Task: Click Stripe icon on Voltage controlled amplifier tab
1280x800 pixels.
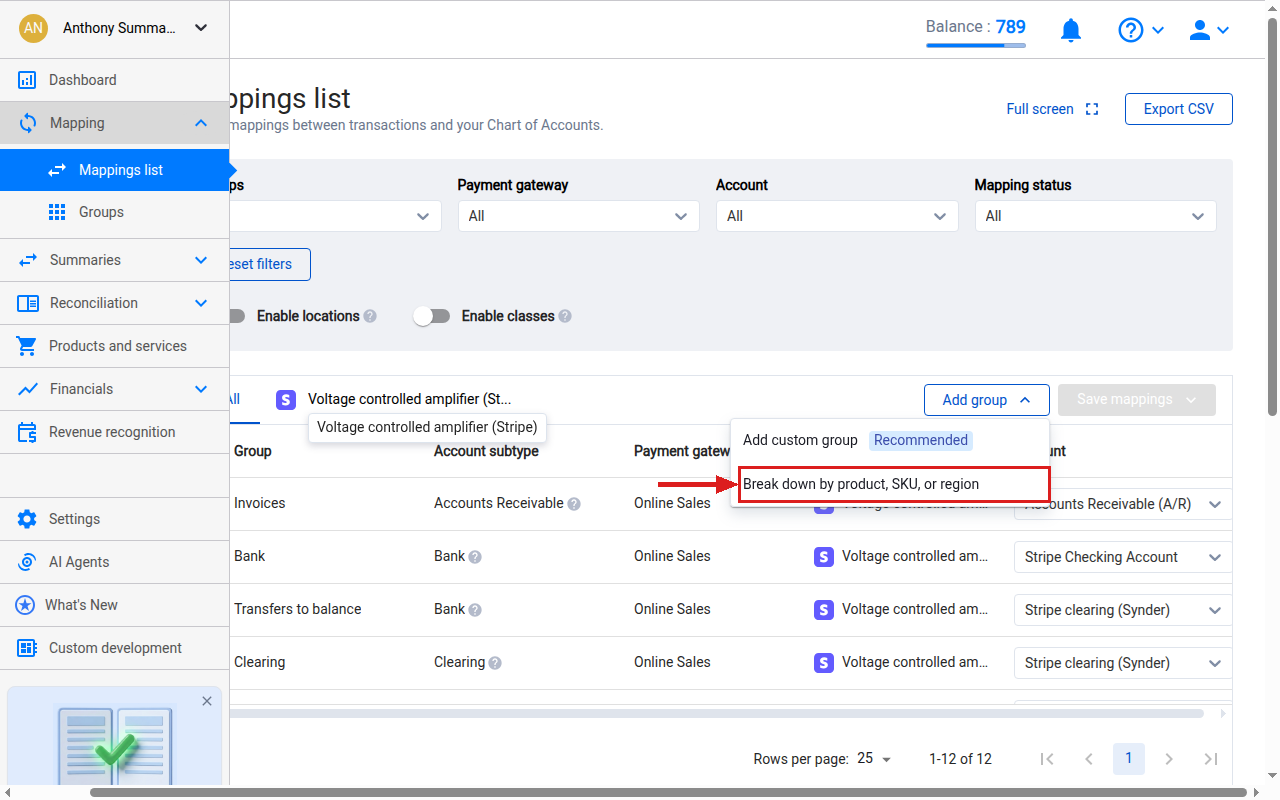Action: tap(286, 399)
